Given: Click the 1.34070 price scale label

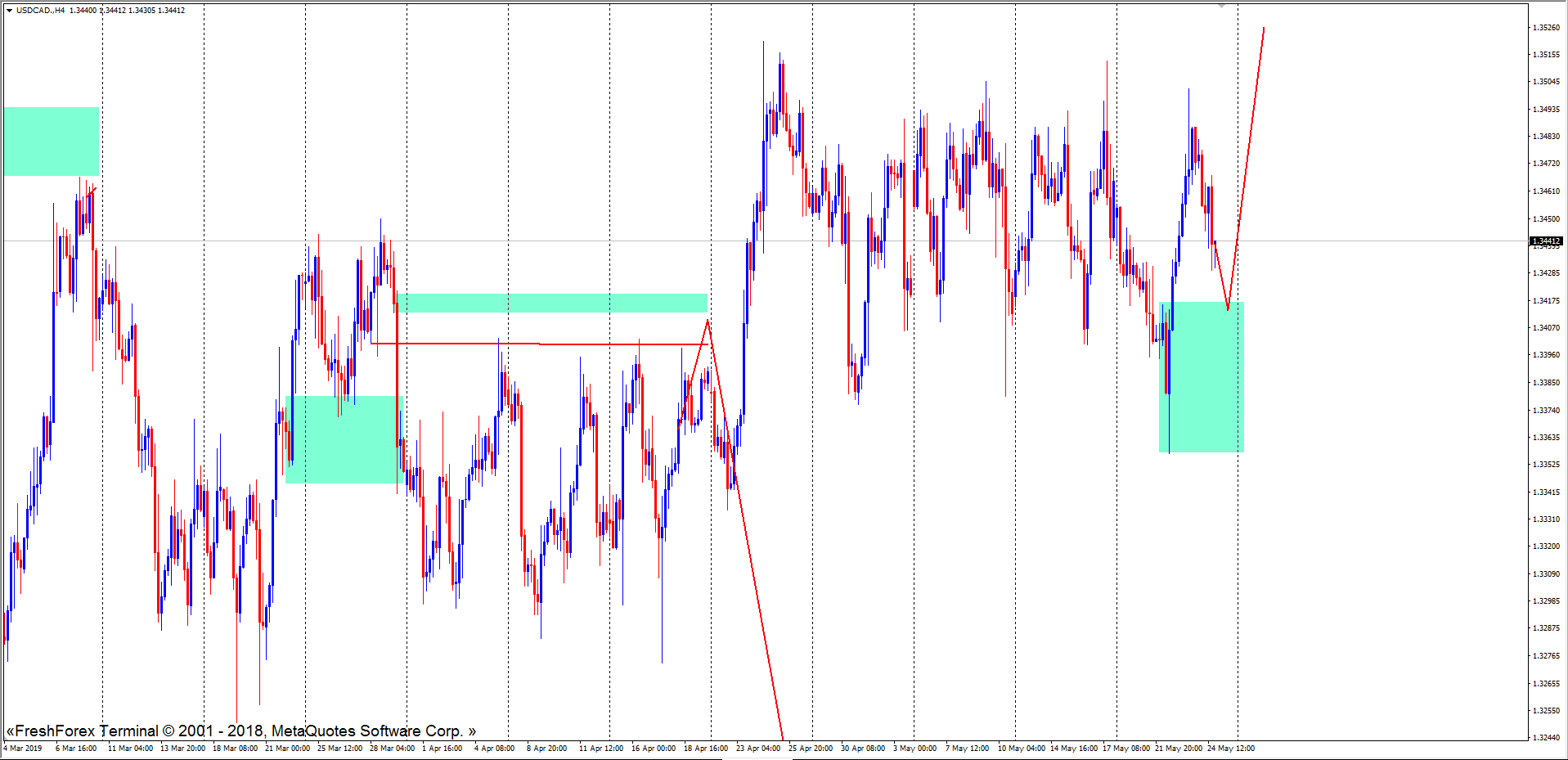Looking at the screenshot, I should point(1545,327).
